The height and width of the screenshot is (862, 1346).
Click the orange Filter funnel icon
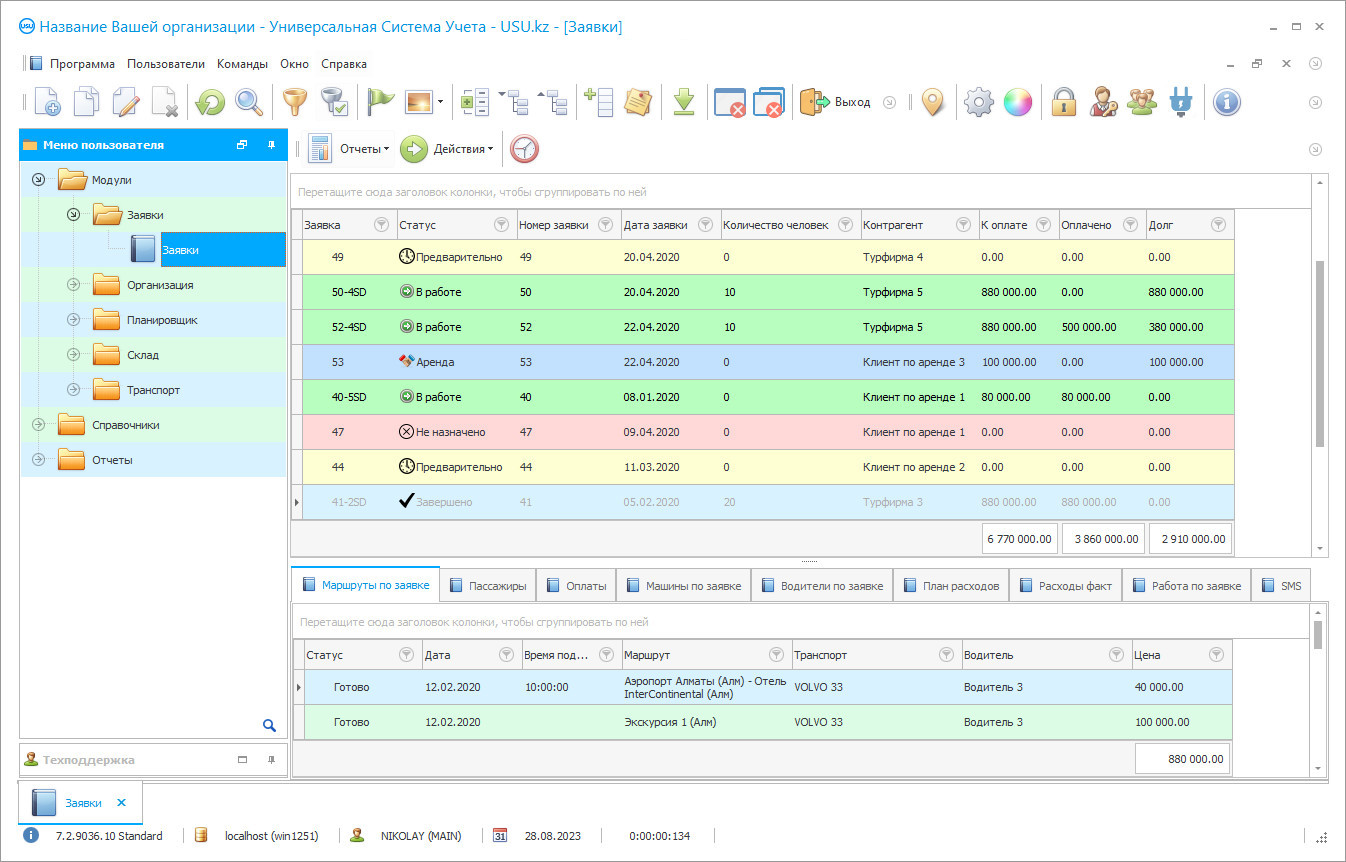click(x=294, y=102)
